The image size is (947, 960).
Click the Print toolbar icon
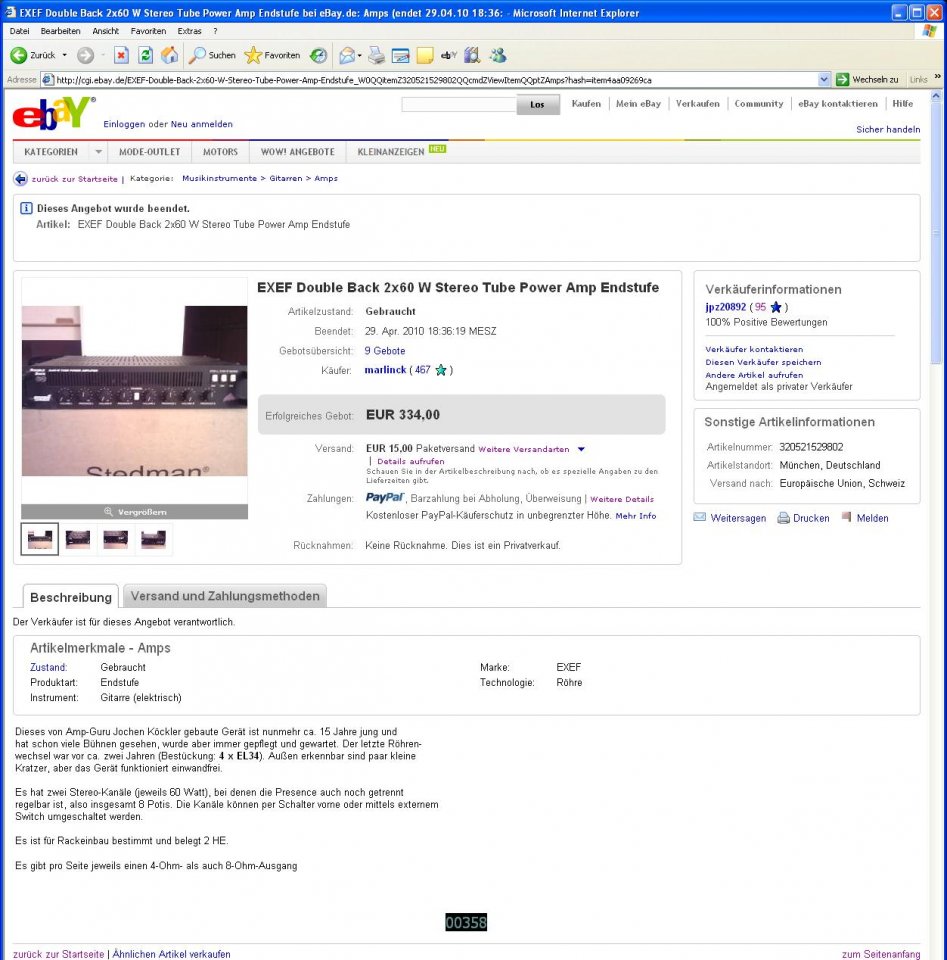click(376, 55)
